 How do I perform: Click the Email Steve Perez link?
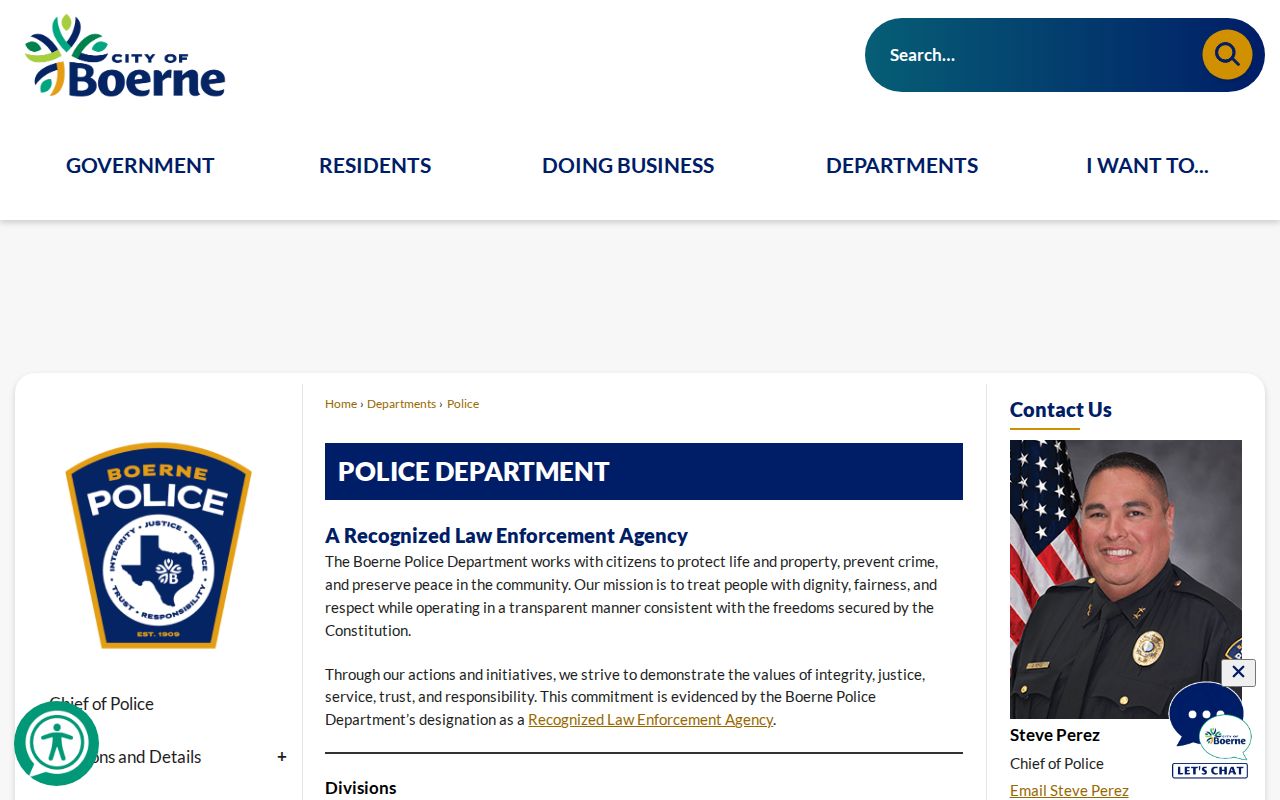pos(1069,791)
